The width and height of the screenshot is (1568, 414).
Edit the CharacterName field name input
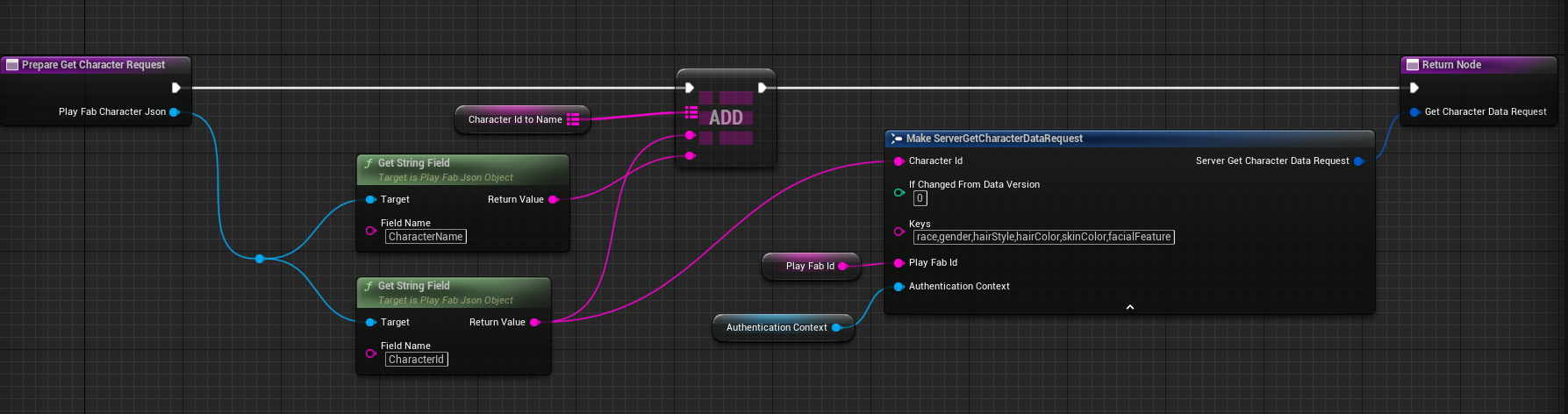coord(426,237)
